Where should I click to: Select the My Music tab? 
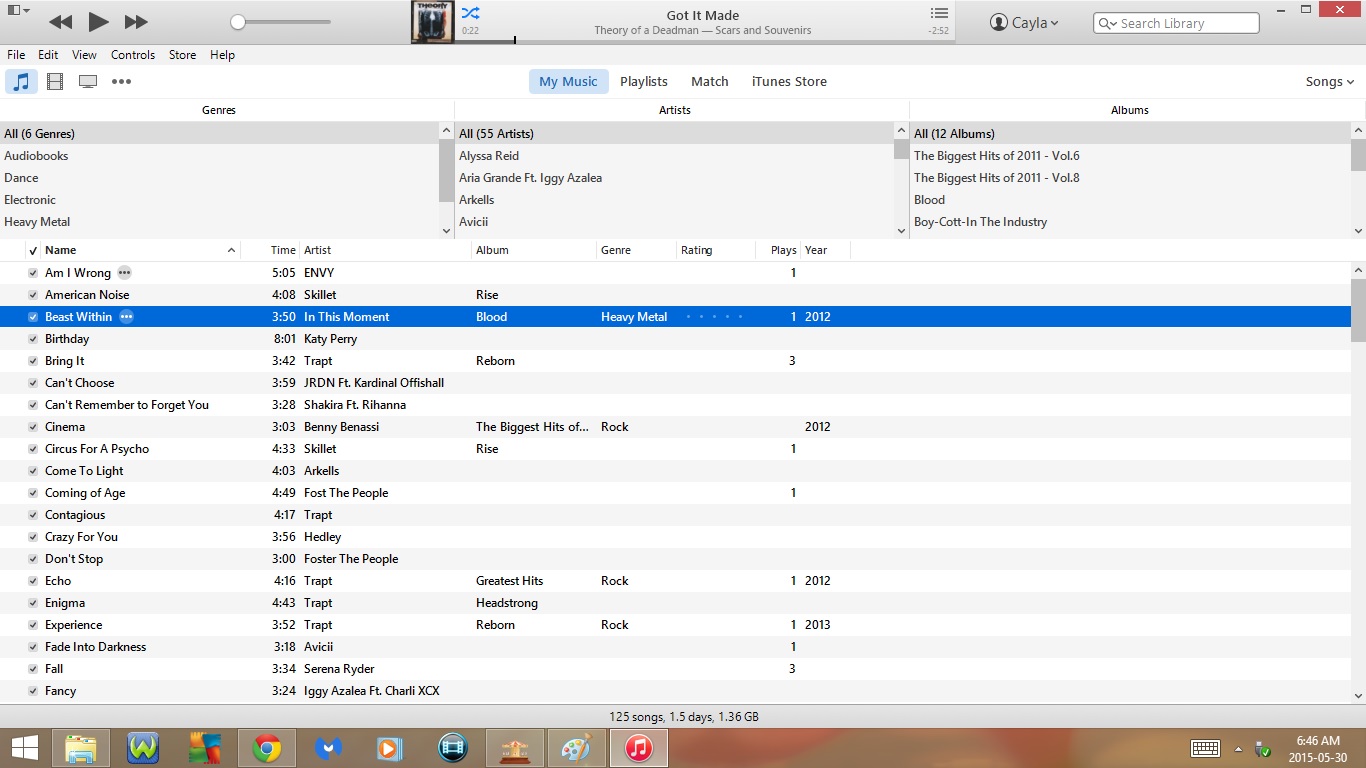(568, 82)
